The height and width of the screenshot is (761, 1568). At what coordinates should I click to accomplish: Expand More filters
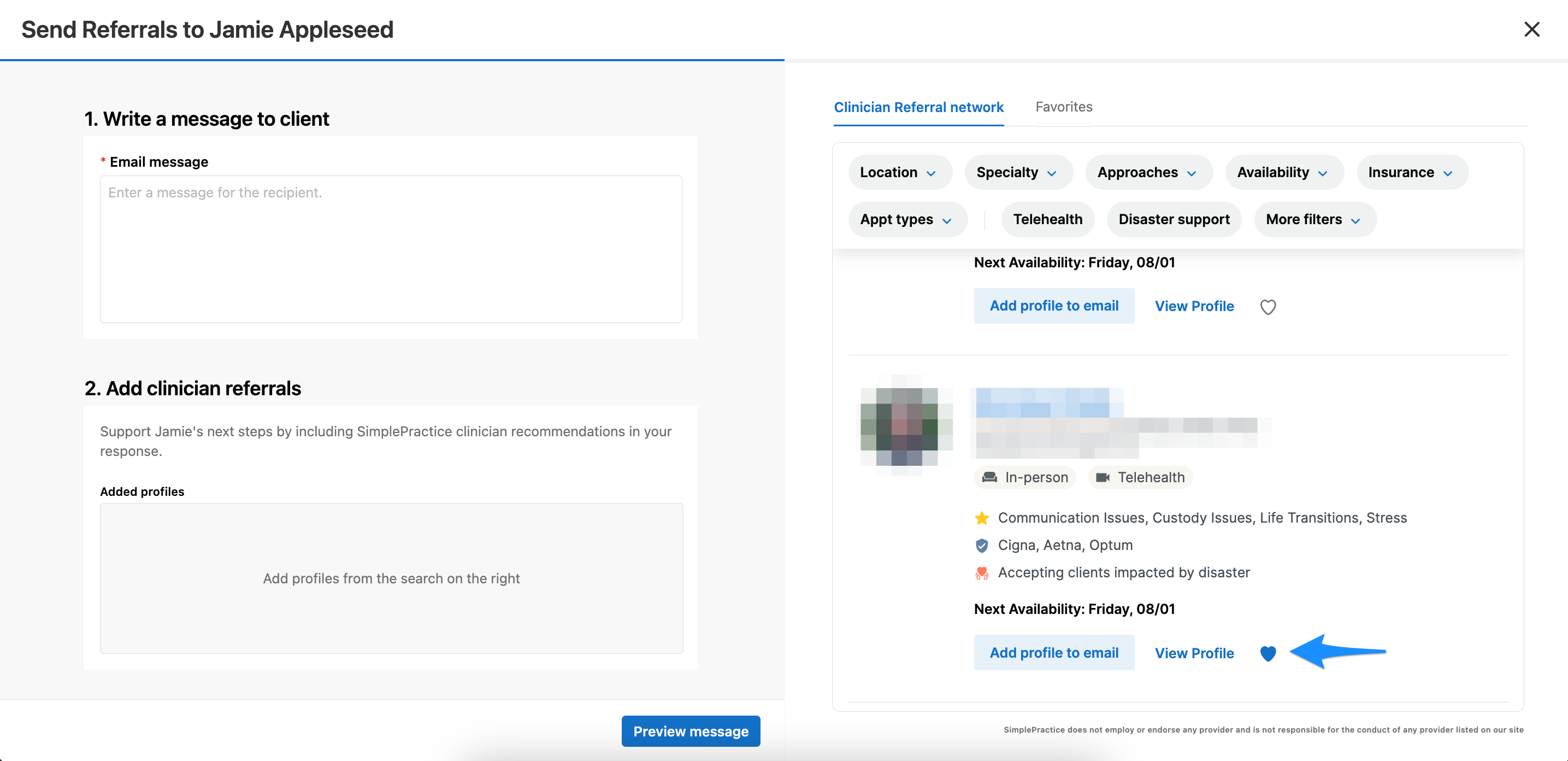point(1315,219)
